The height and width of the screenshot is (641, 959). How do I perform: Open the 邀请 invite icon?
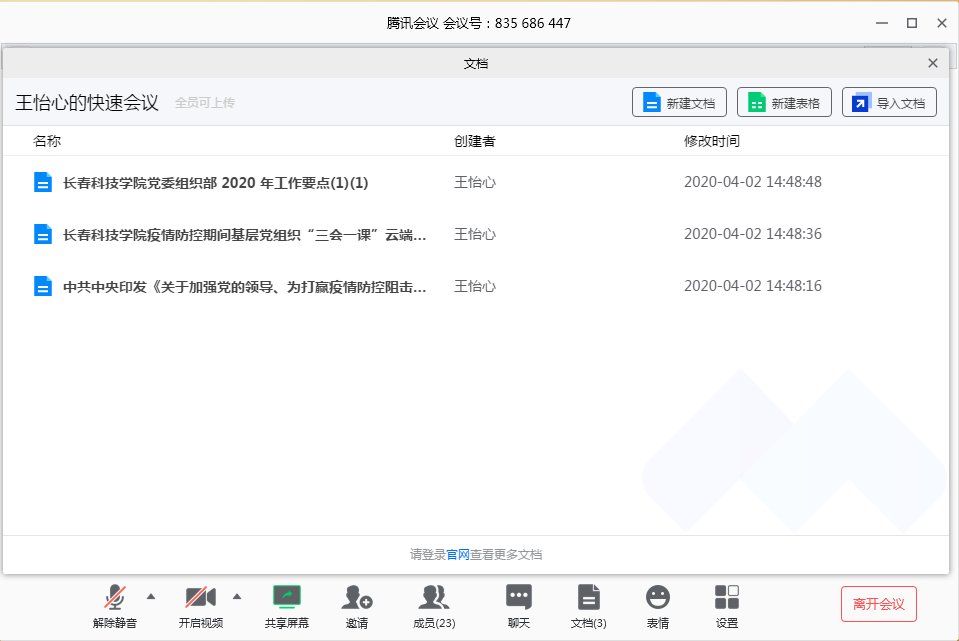357,598
